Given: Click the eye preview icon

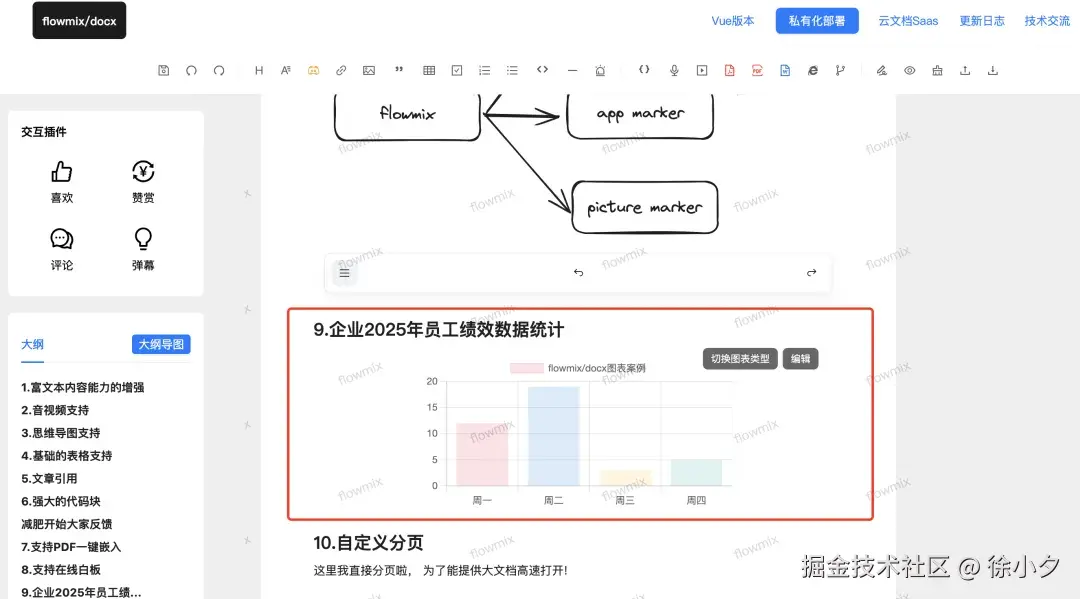Looking at the screenshot, I should (x=909, y=70).
